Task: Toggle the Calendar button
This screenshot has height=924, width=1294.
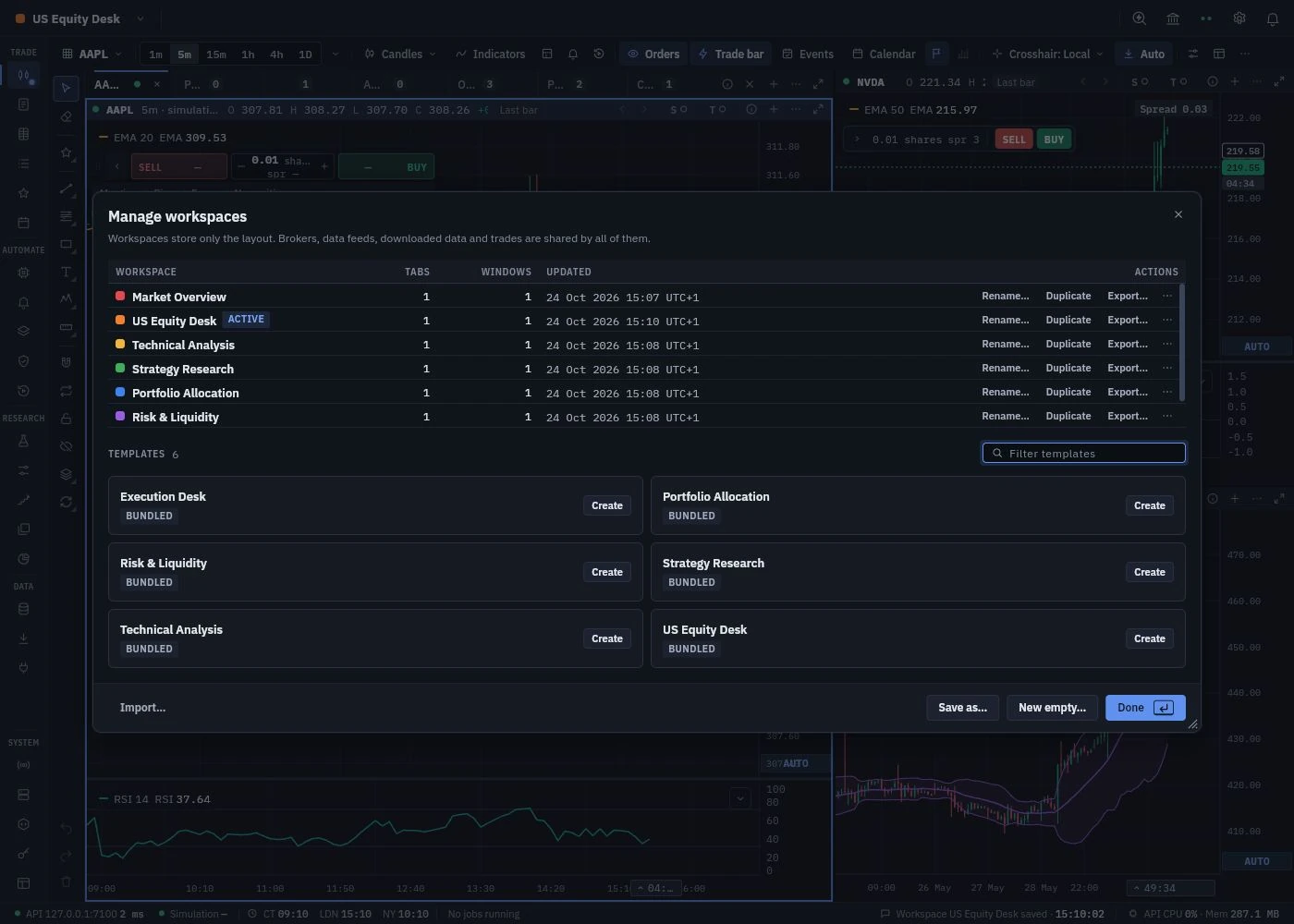Action: (x=885, y=54)
